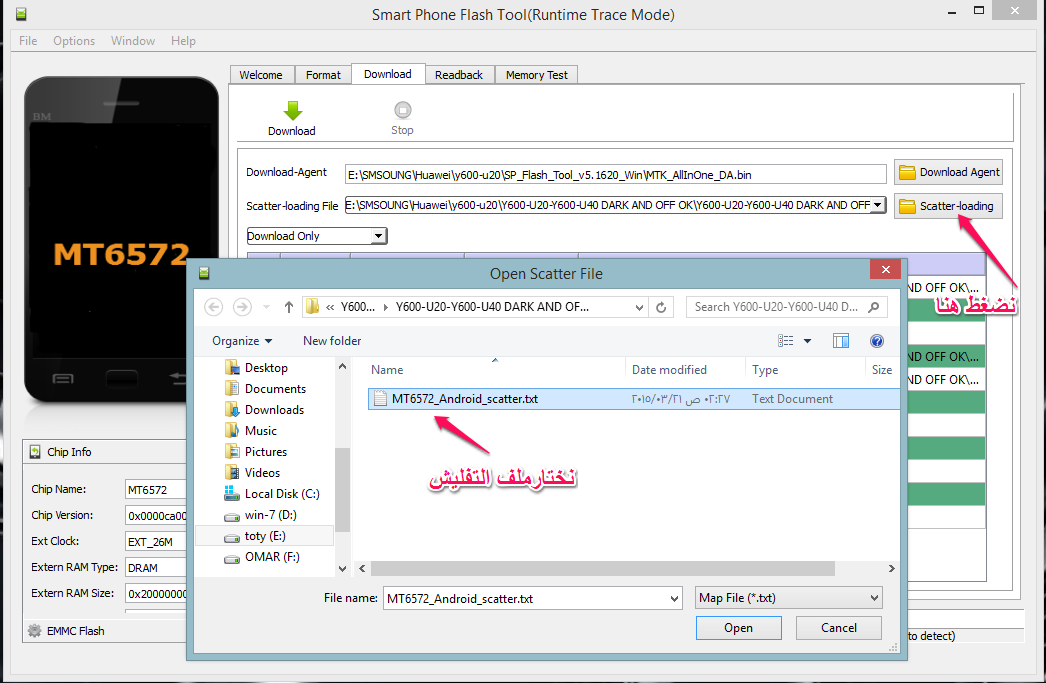Select the MT6572_Android_scatter.txt file
The width and height of the screenshot is (1046, 683).
tap(464, 399)
